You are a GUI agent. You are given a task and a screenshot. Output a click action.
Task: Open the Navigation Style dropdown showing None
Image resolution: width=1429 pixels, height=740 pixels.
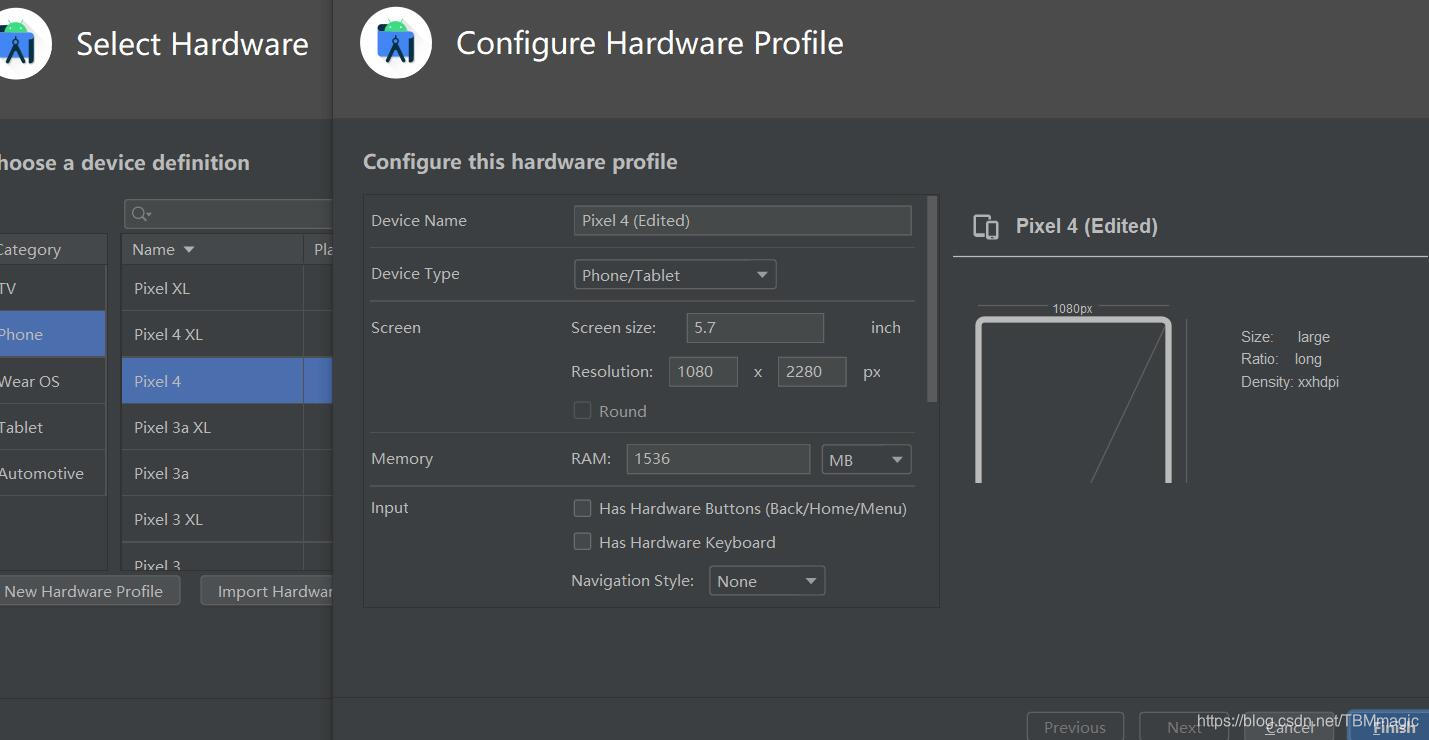[767, 581]
